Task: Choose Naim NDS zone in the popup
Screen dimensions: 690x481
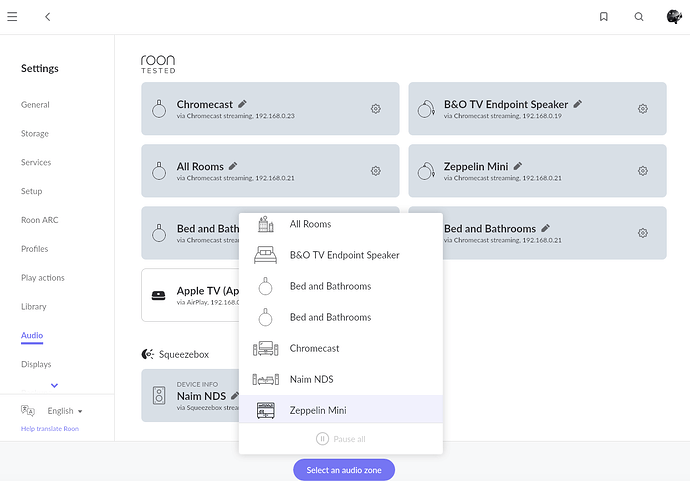Action: [341, 379]
